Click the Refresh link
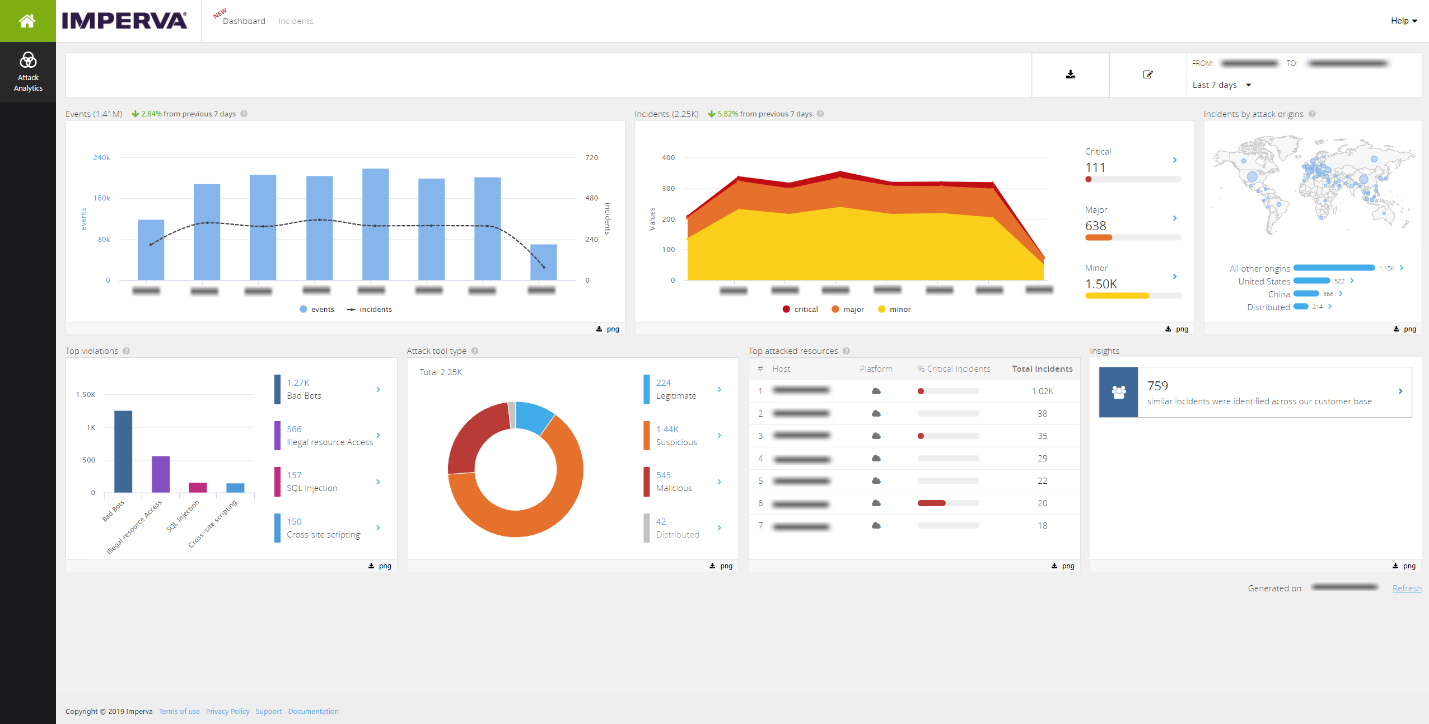 (x=1406, y=588)
